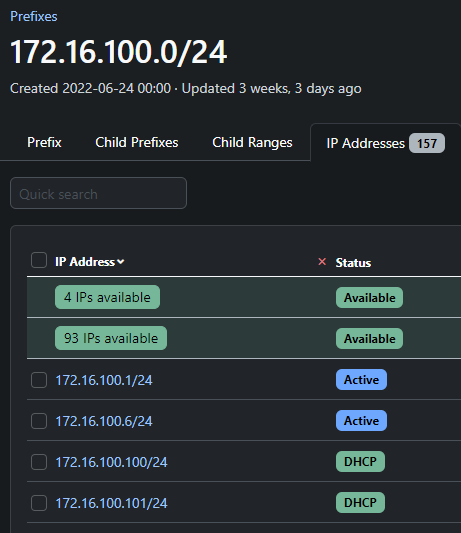
Task: Click the 157 count badge
Action: pyautogui.click(x=427, y=143)
